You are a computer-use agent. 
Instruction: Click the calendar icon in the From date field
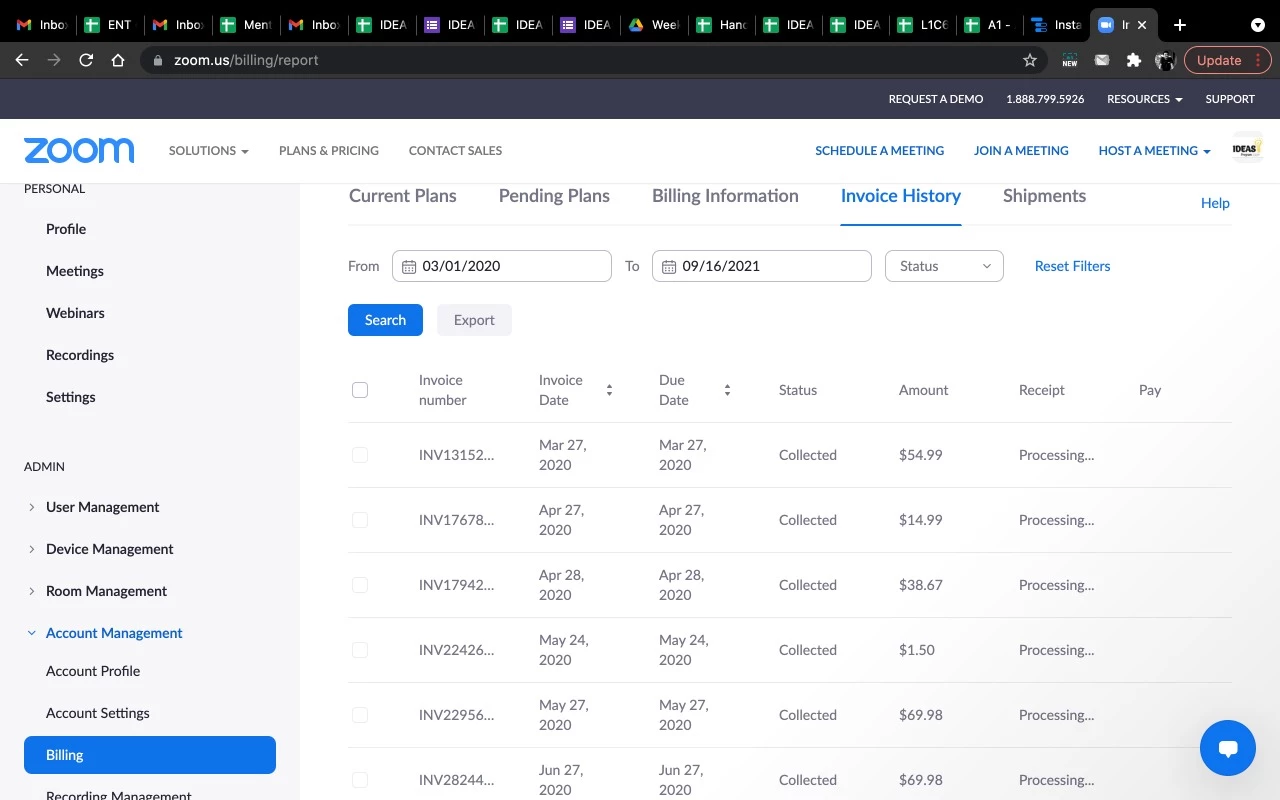pyautogui.click(x=409, y=266)
